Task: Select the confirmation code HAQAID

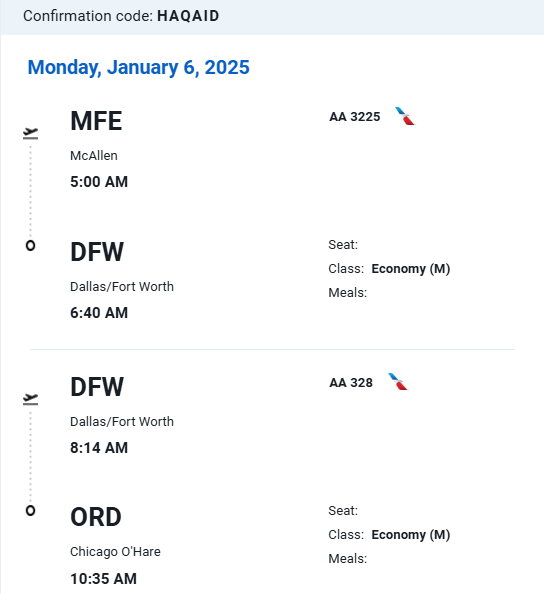Action: tap(188, 16)
